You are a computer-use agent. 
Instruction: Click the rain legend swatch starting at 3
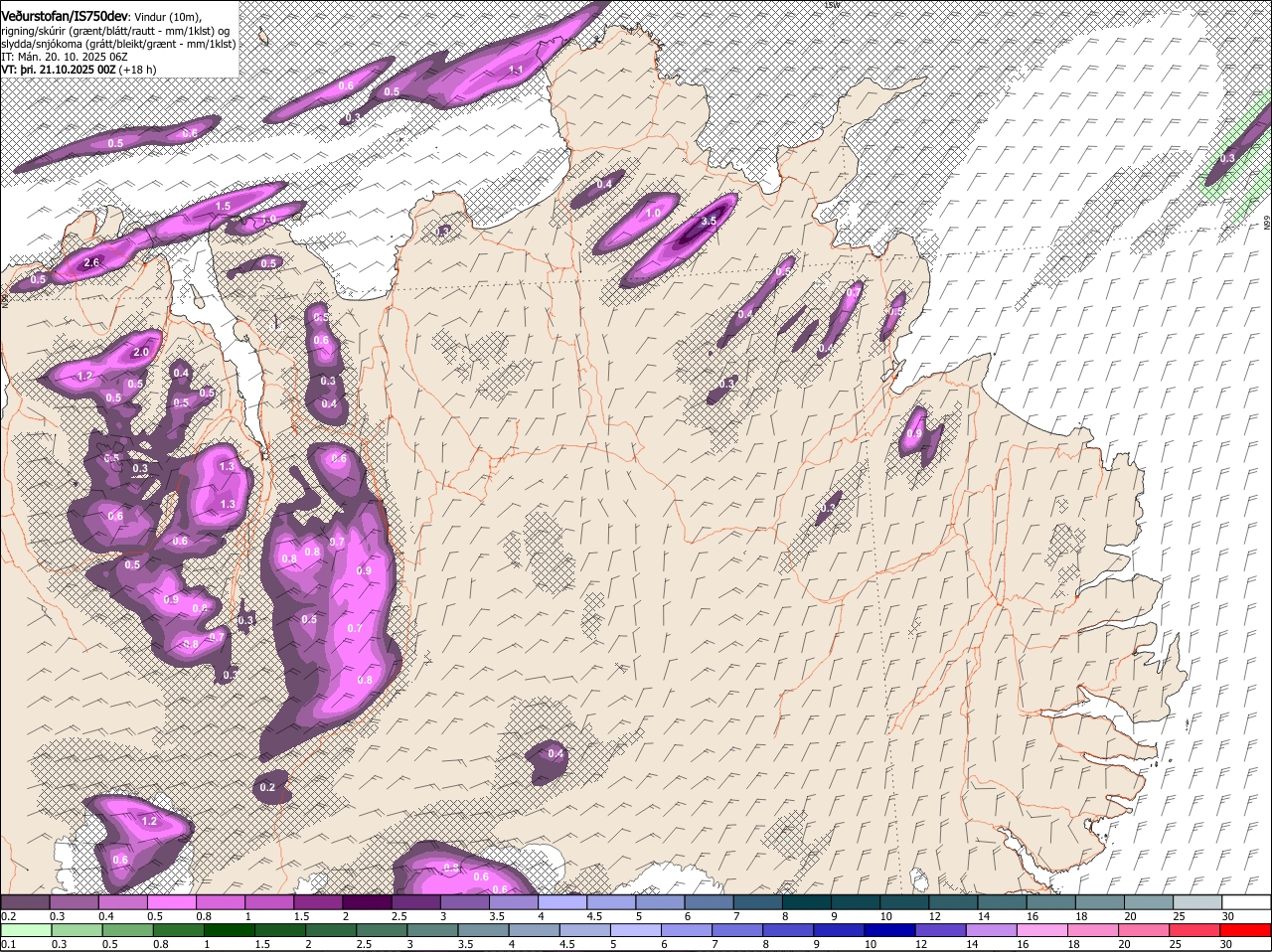pyautogui.click(x=432, y=930)
